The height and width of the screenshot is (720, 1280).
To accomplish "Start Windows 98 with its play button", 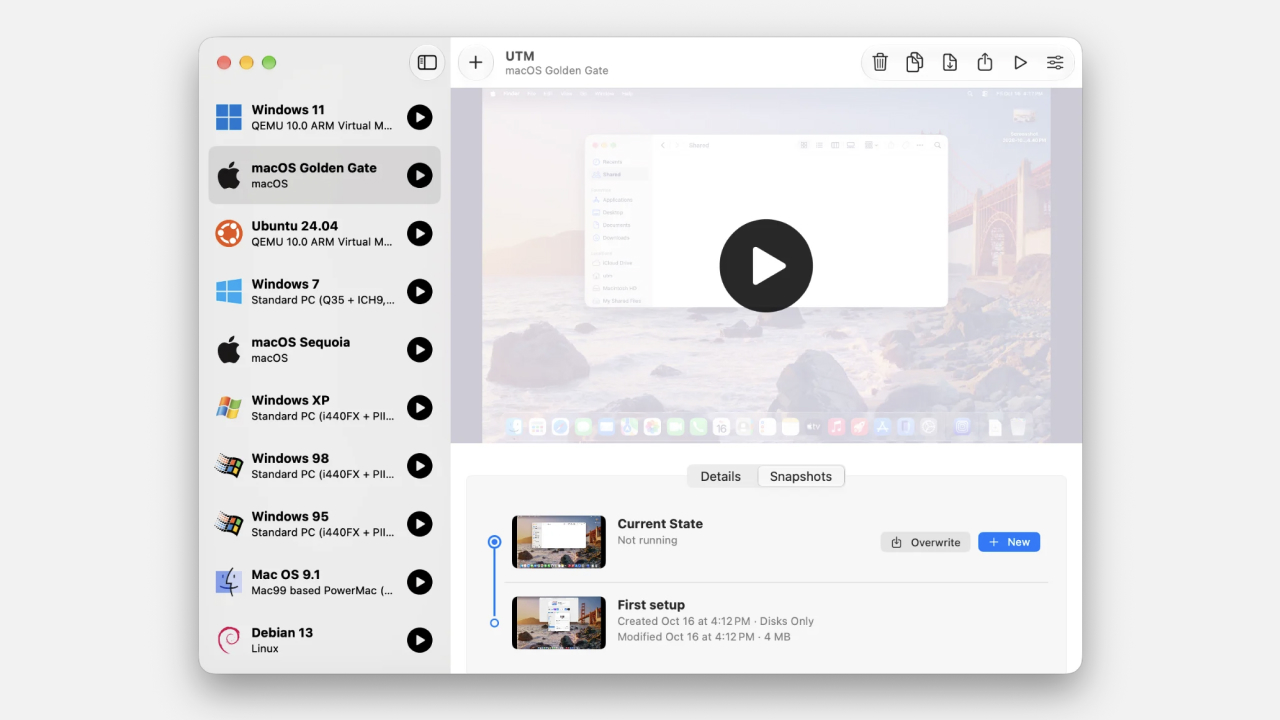I will click(420, 465).
